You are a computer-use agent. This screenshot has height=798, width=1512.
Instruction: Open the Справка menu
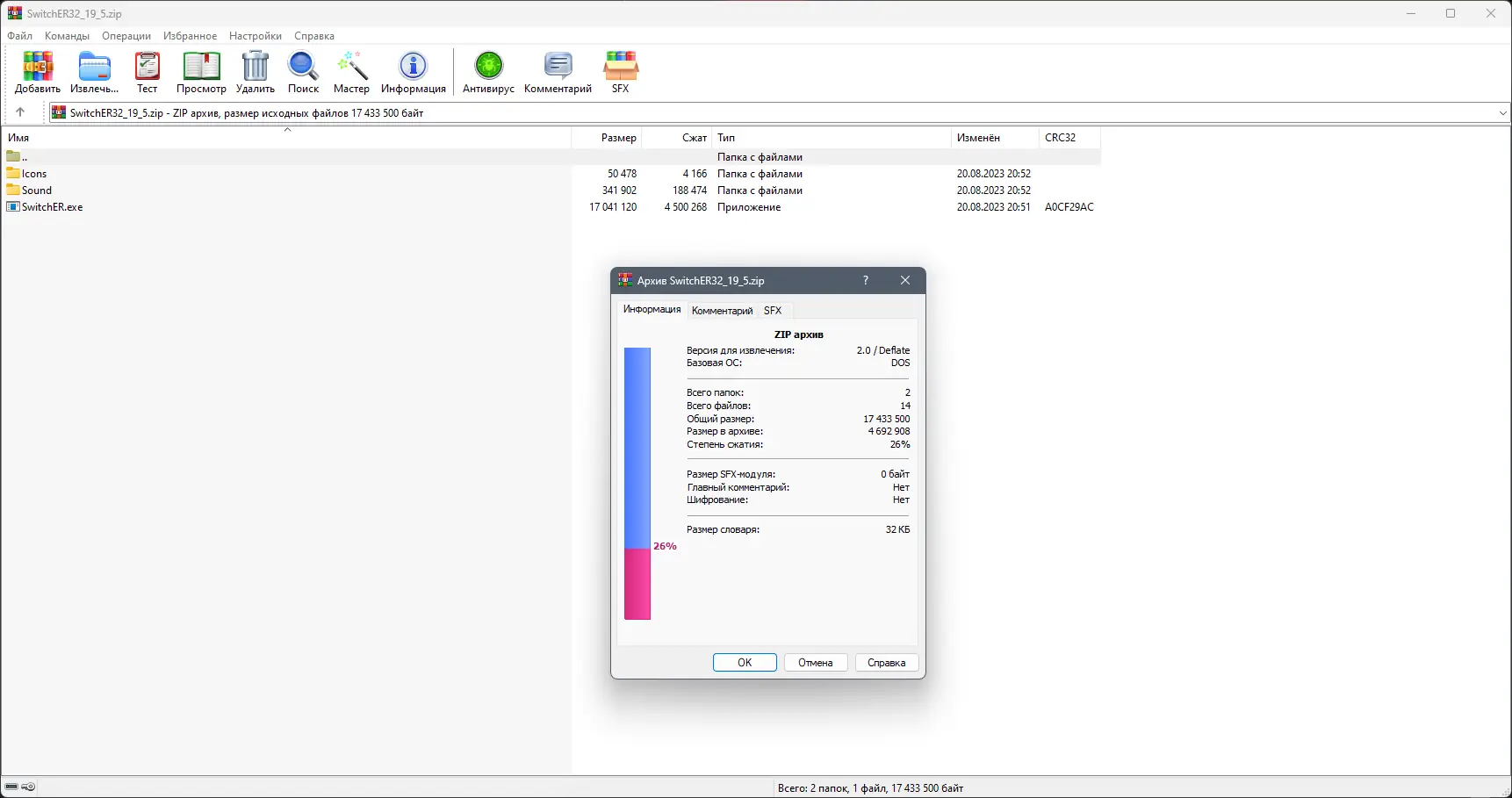pos(314,36)
